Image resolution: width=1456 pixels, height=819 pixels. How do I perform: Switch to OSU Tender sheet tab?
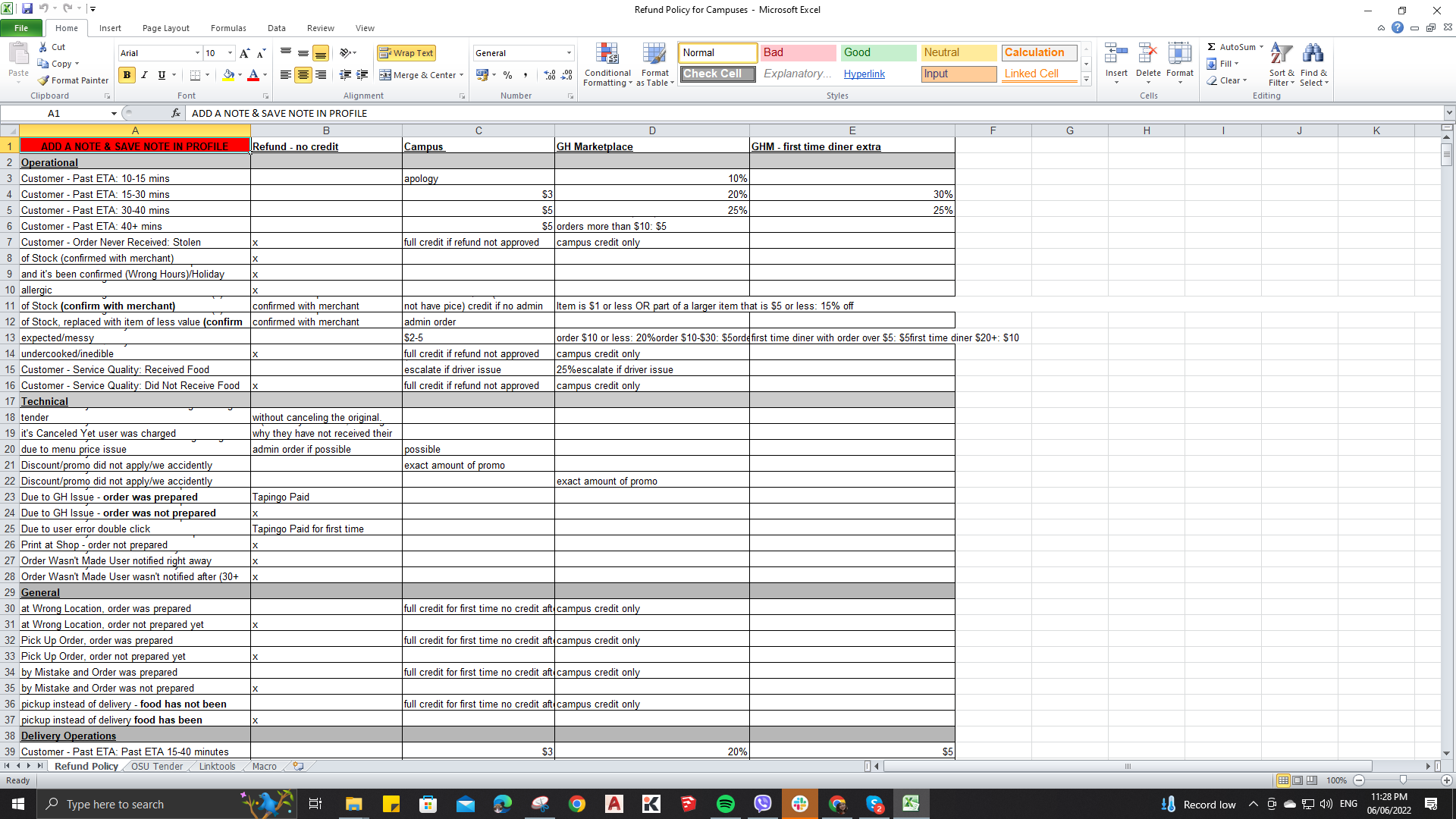(x=157, y=767)
